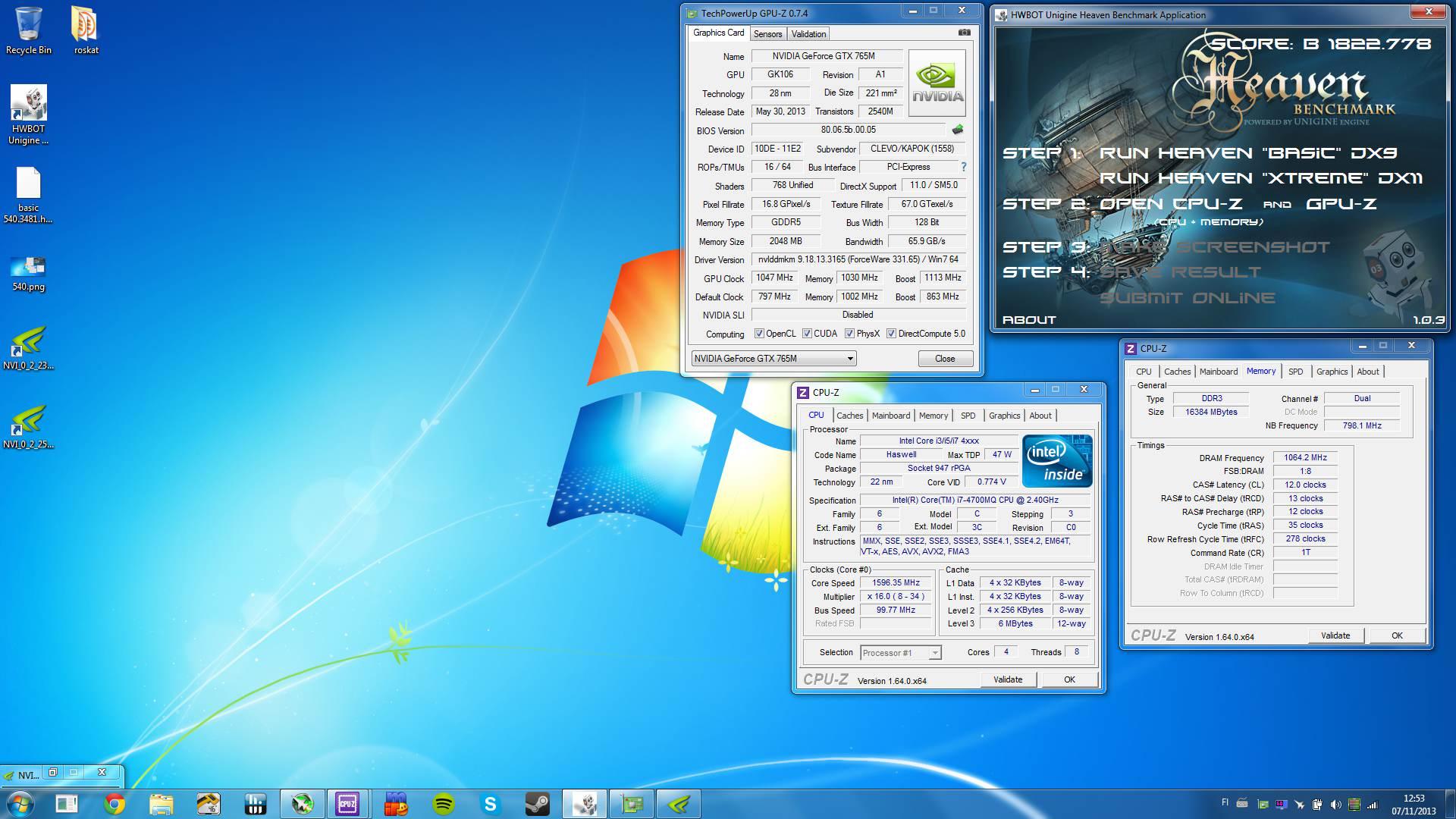Open the GPU selection dropdown in GPU-Z

click(x=773, y=359)
